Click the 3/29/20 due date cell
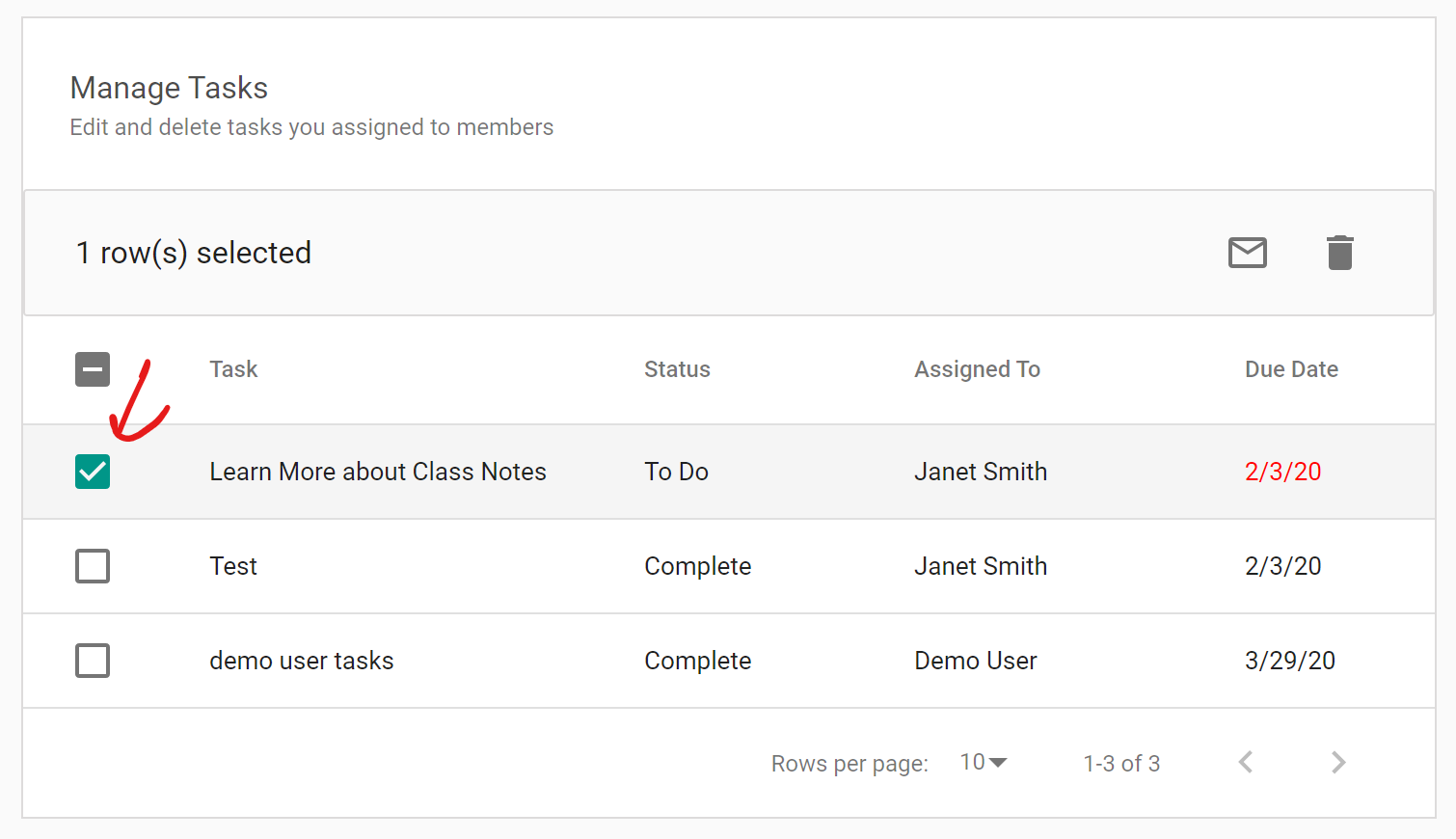 (1289, 661)
